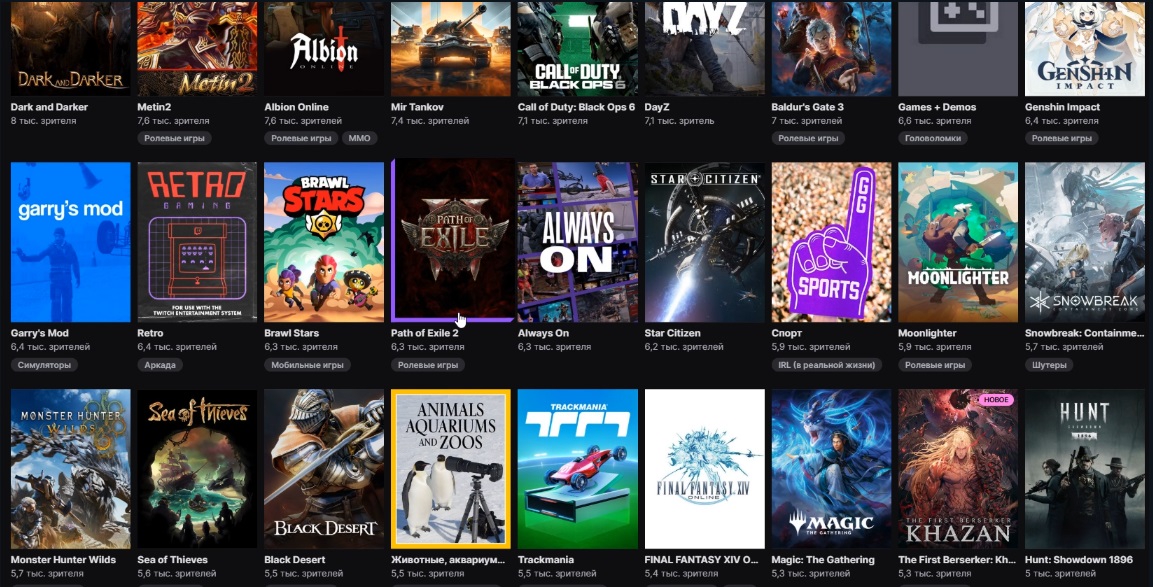Open the Brawl Stars title link
The image size is (1153, 587).
(292, 333)
